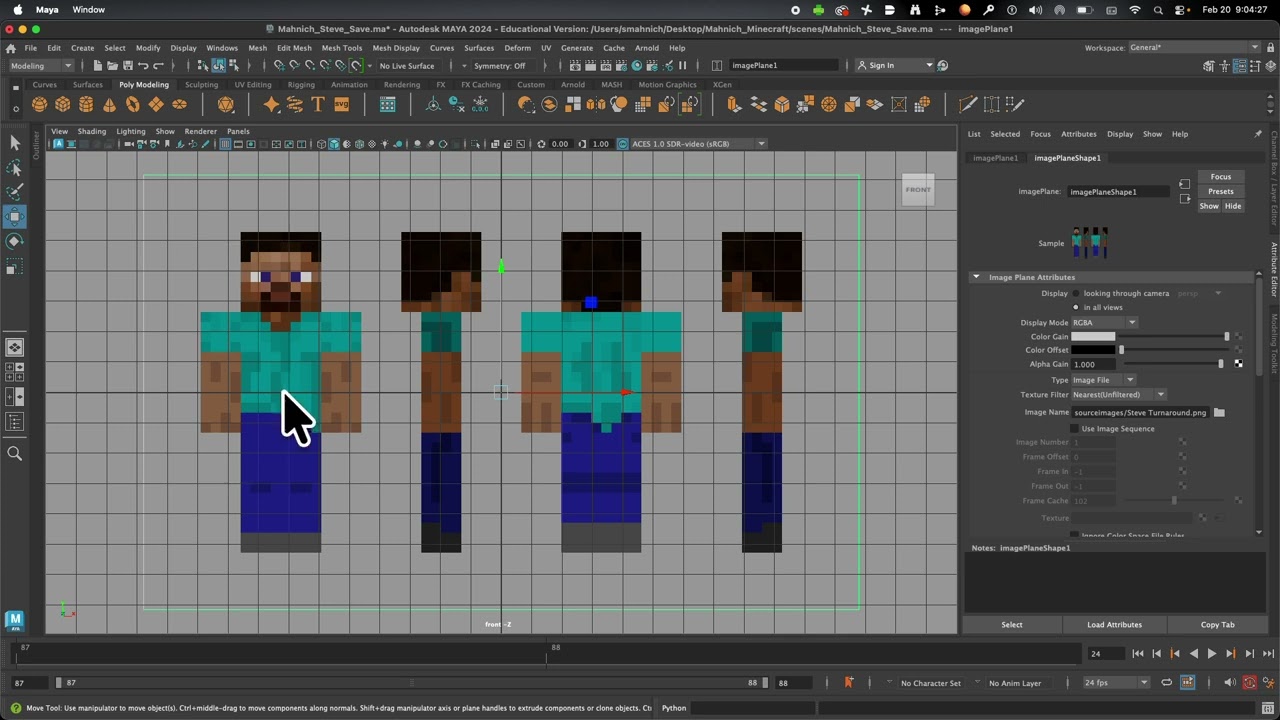
Task: Open the Edit Mesh menu
Action: coord(294,48)
